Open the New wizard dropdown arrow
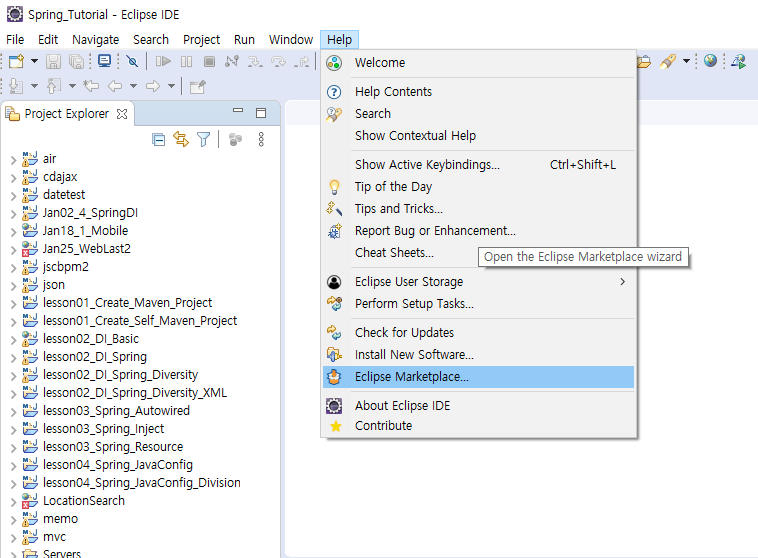Viewport: 758px width, 558px height. 34,61
